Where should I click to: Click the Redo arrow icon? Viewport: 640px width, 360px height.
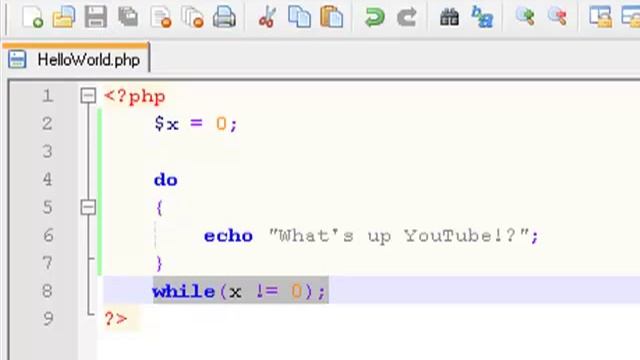click(407, 17)
